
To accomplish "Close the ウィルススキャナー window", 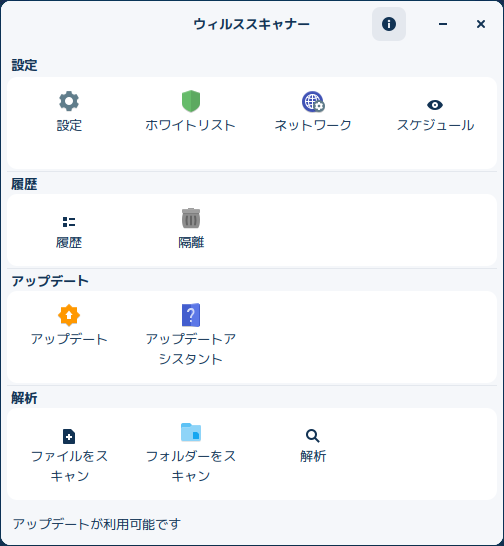I will coord(481,24).
